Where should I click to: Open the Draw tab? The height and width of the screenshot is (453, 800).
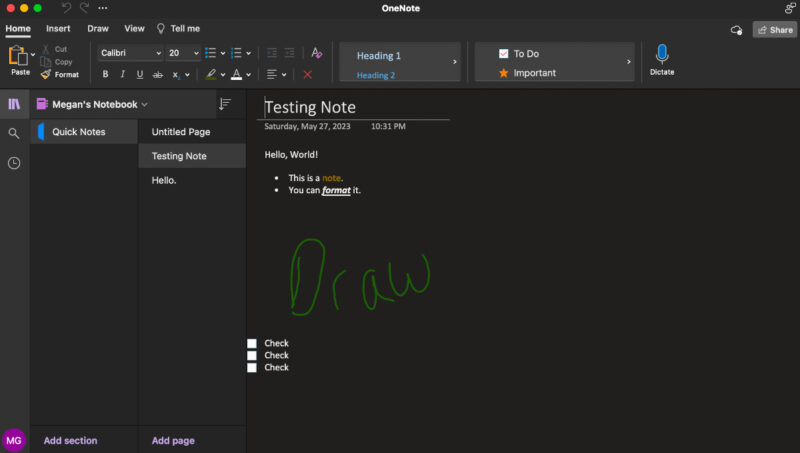pos(98,29)
